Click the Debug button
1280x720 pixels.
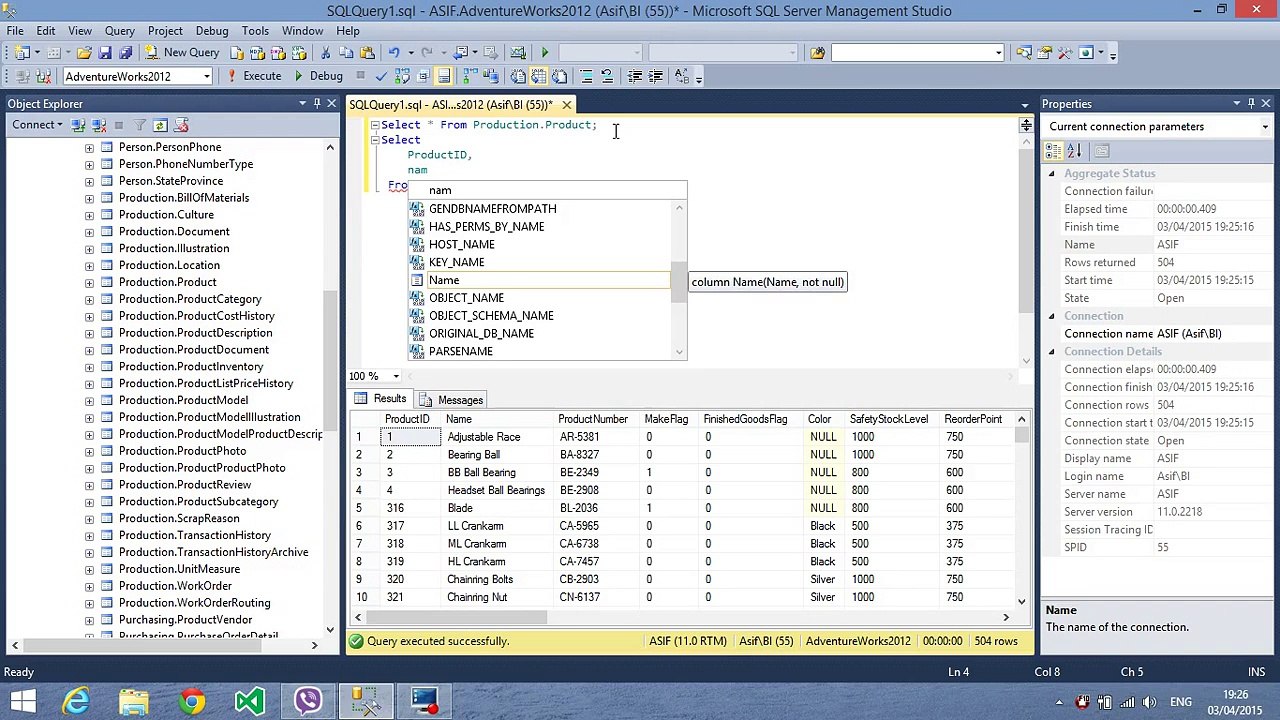coord(318,76)
